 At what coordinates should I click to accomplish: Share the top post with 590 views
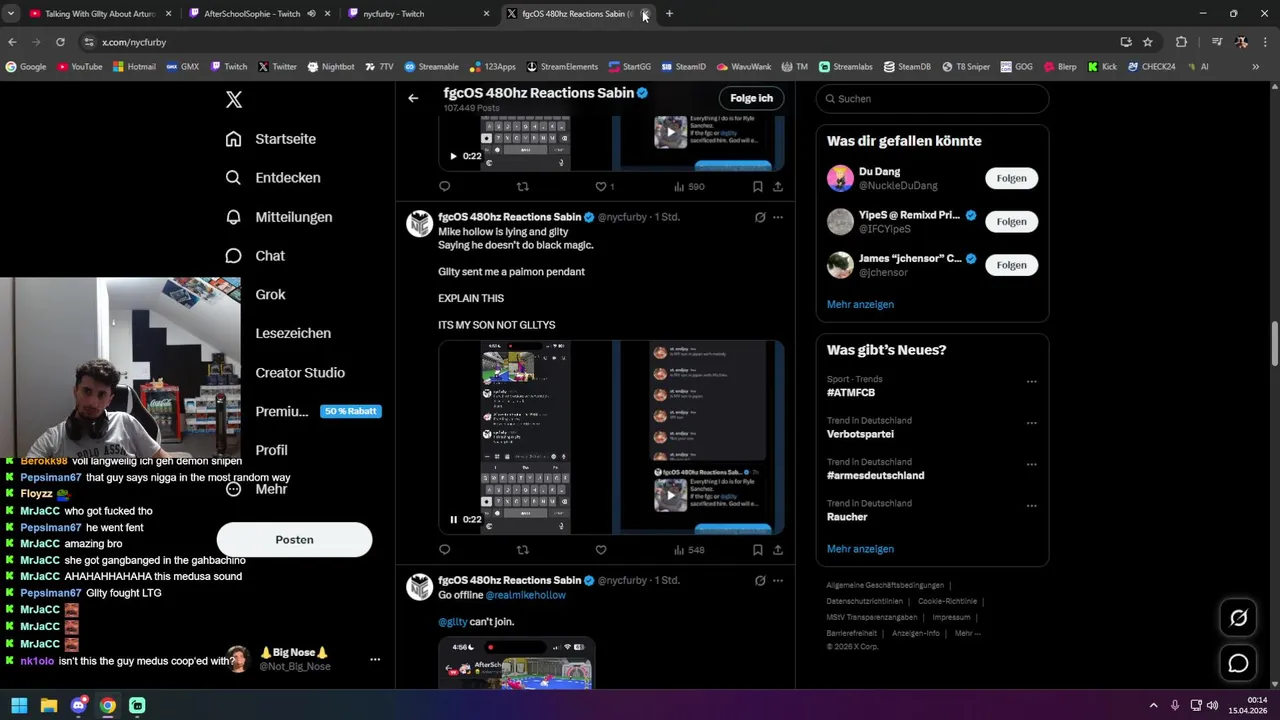777,186
